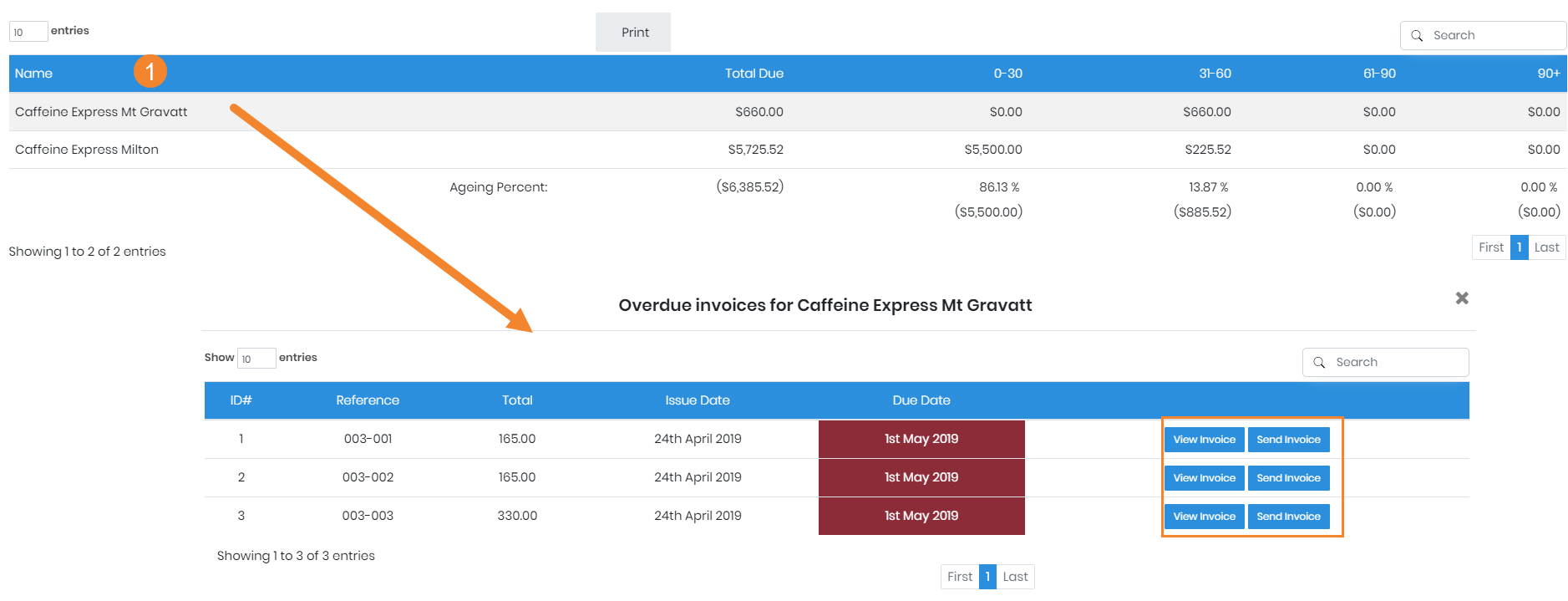
Task: Focus the overdue invoices Search field
Action: 1385,363
